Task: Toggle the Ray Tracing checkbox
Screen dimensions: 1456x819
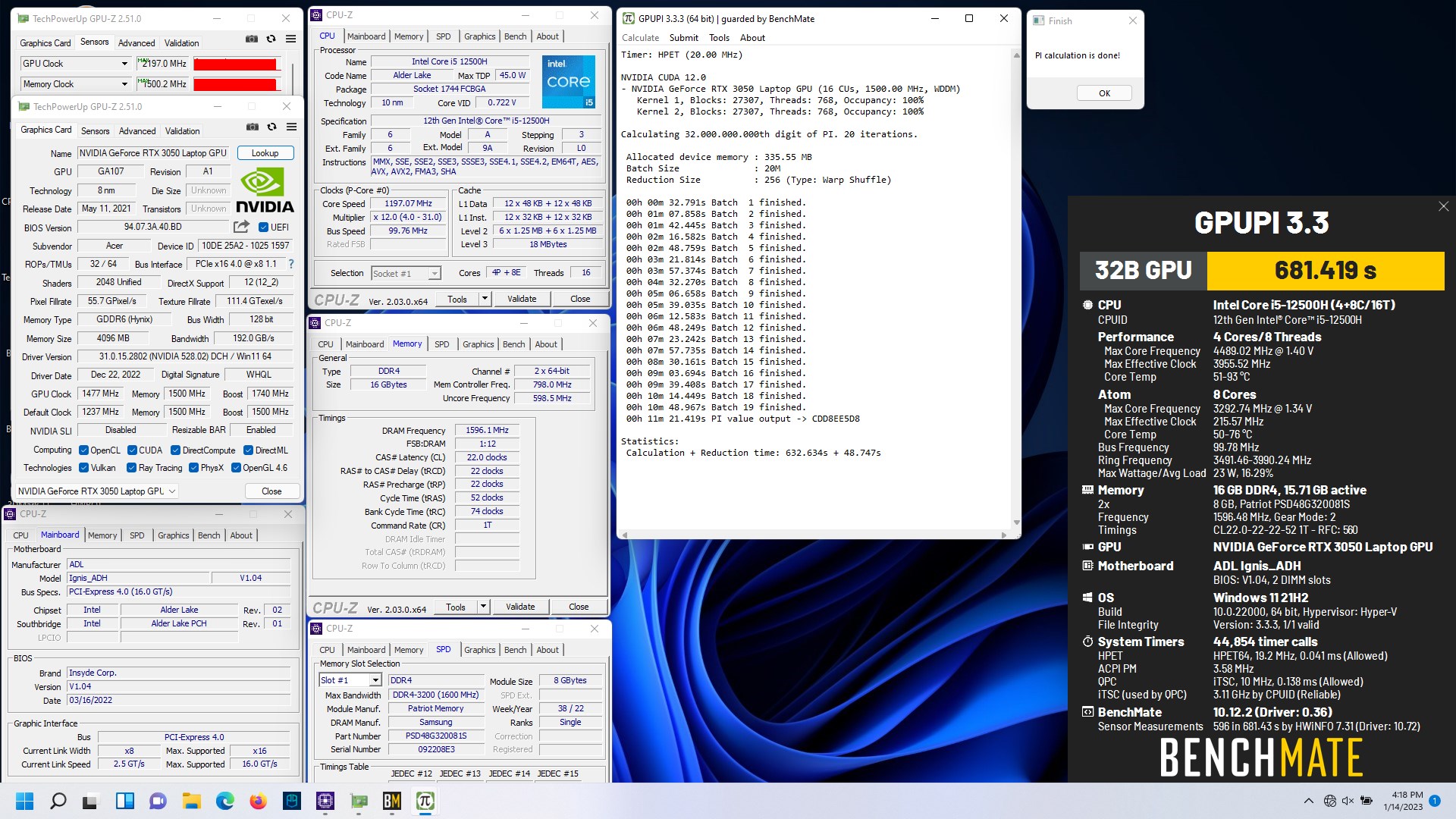Action: pos(132,468)
